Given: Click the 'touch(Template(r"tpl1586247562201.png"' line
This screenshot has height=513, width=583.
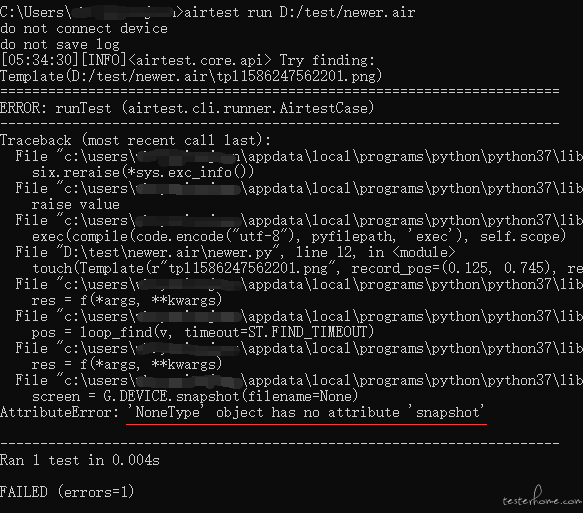Looking at the screenshot, I should [x=307, y=268].
